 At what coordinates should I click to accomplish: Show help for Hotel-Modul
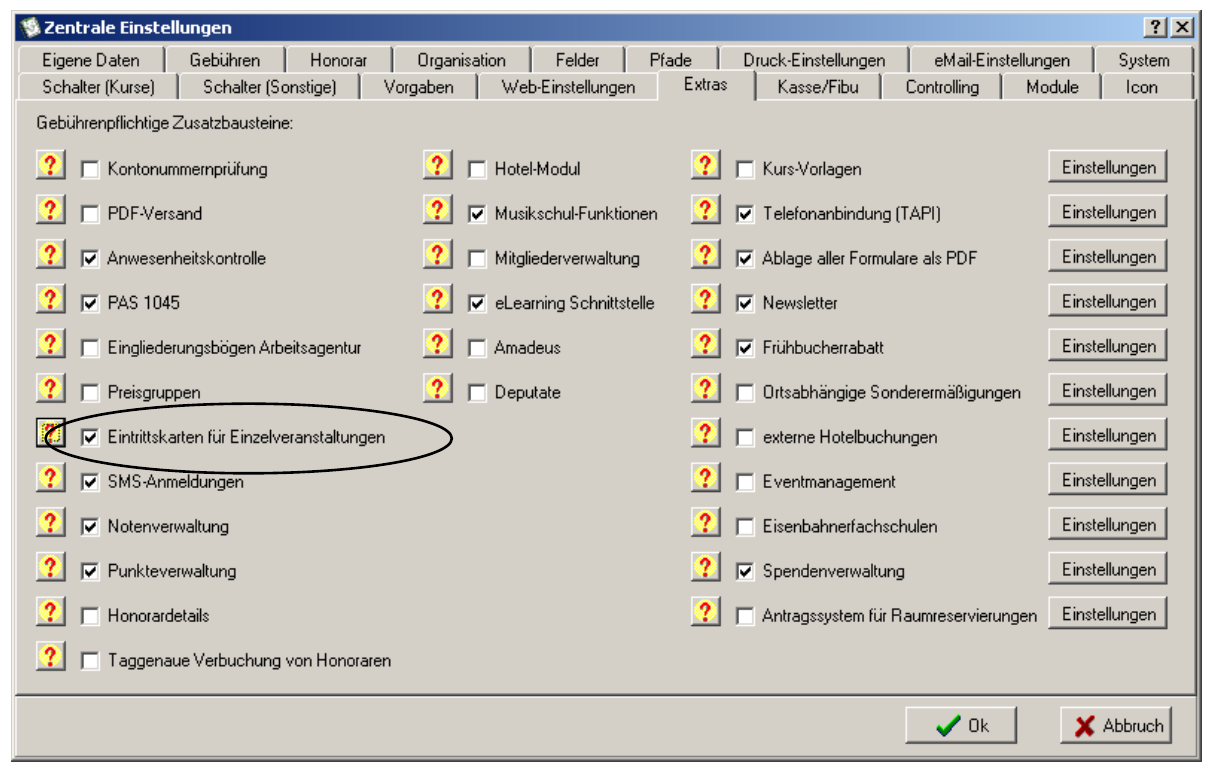[437, 165]
